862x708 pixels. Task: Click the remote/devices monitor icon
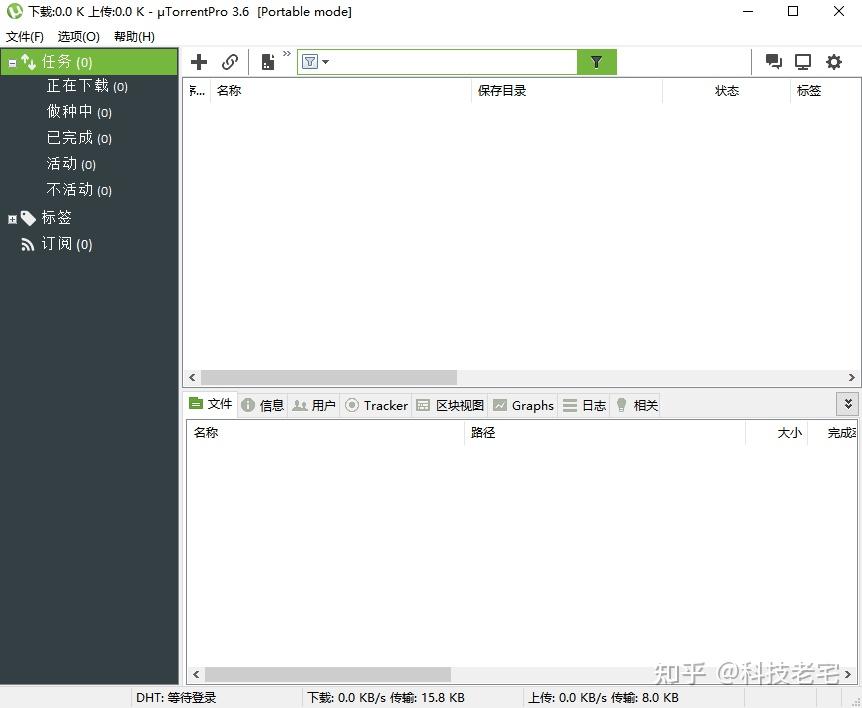point(803,61)
